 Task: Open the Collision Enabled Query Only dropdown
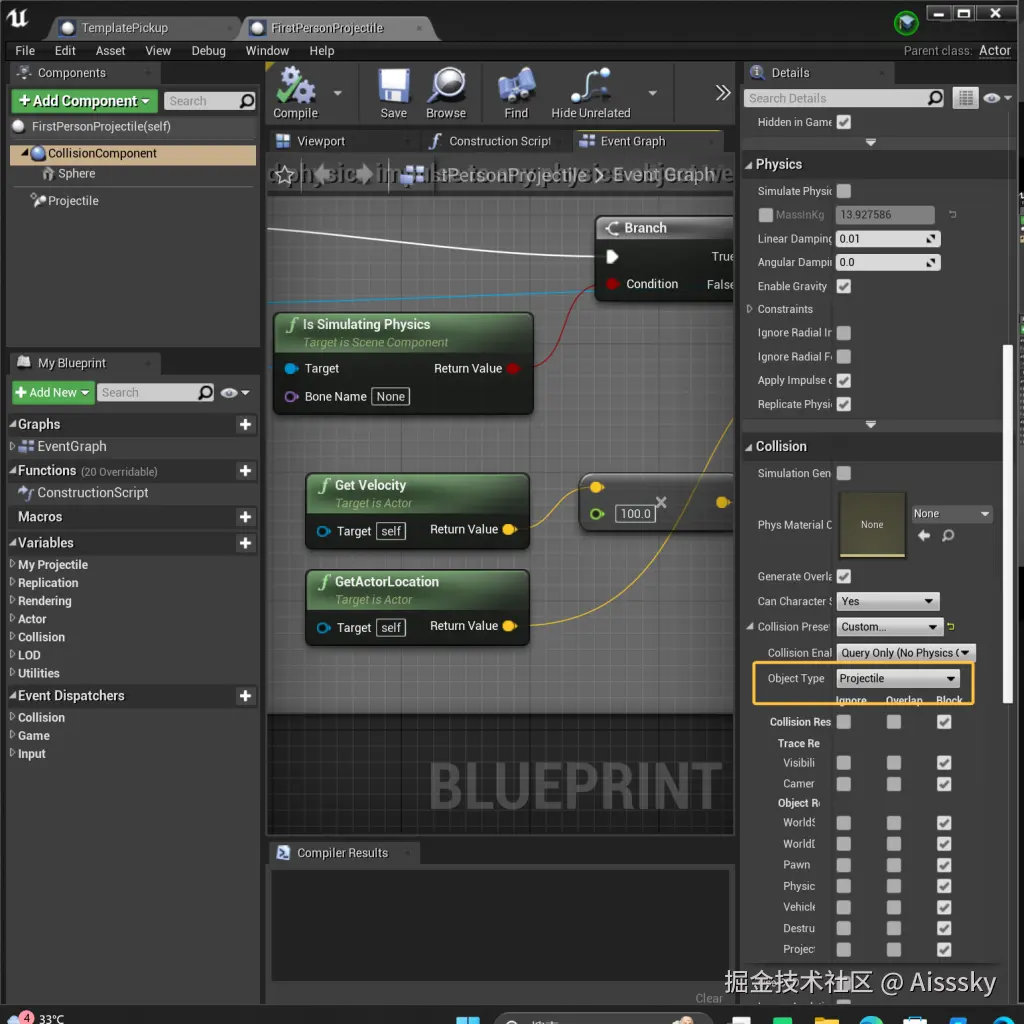(905, 652)
